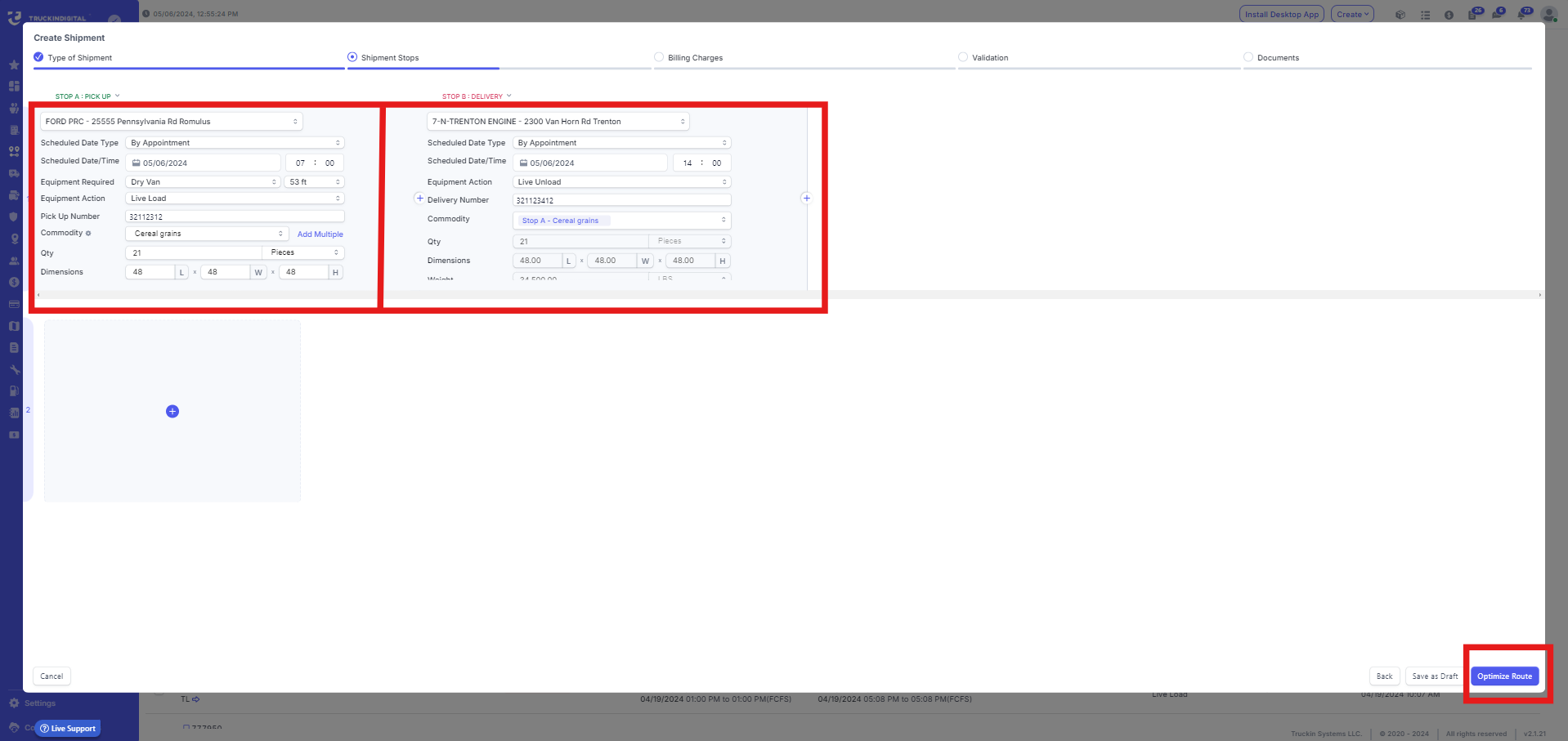Open the Live Unload equipment action dropdown

[x=622, y=182]
